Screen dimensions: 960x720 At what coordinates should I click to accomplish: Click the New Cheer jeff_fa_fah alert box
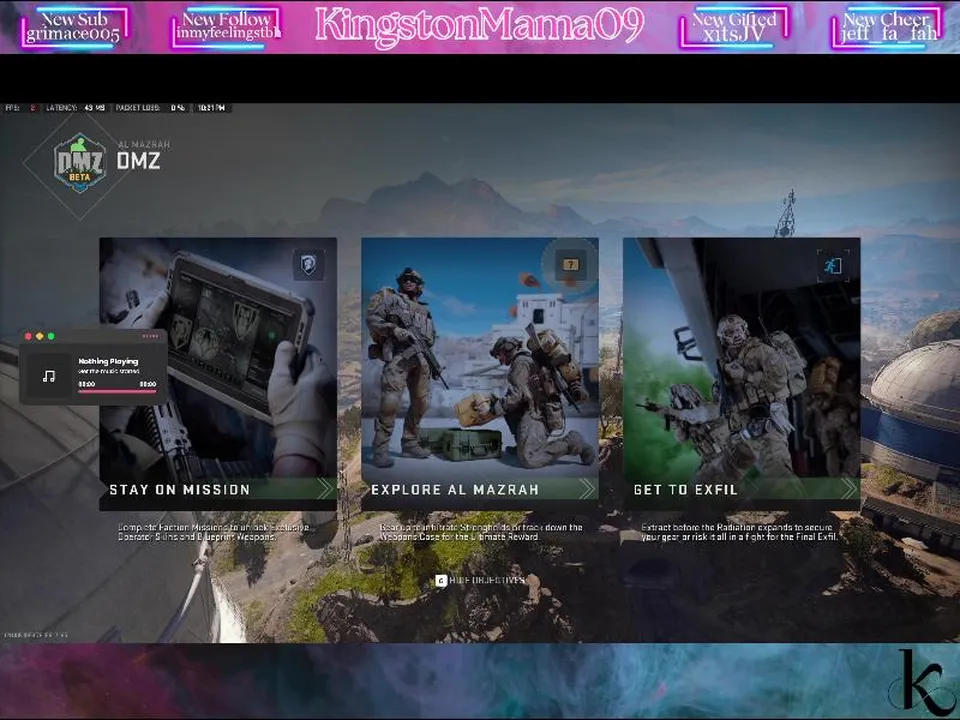tap(888, 27)
